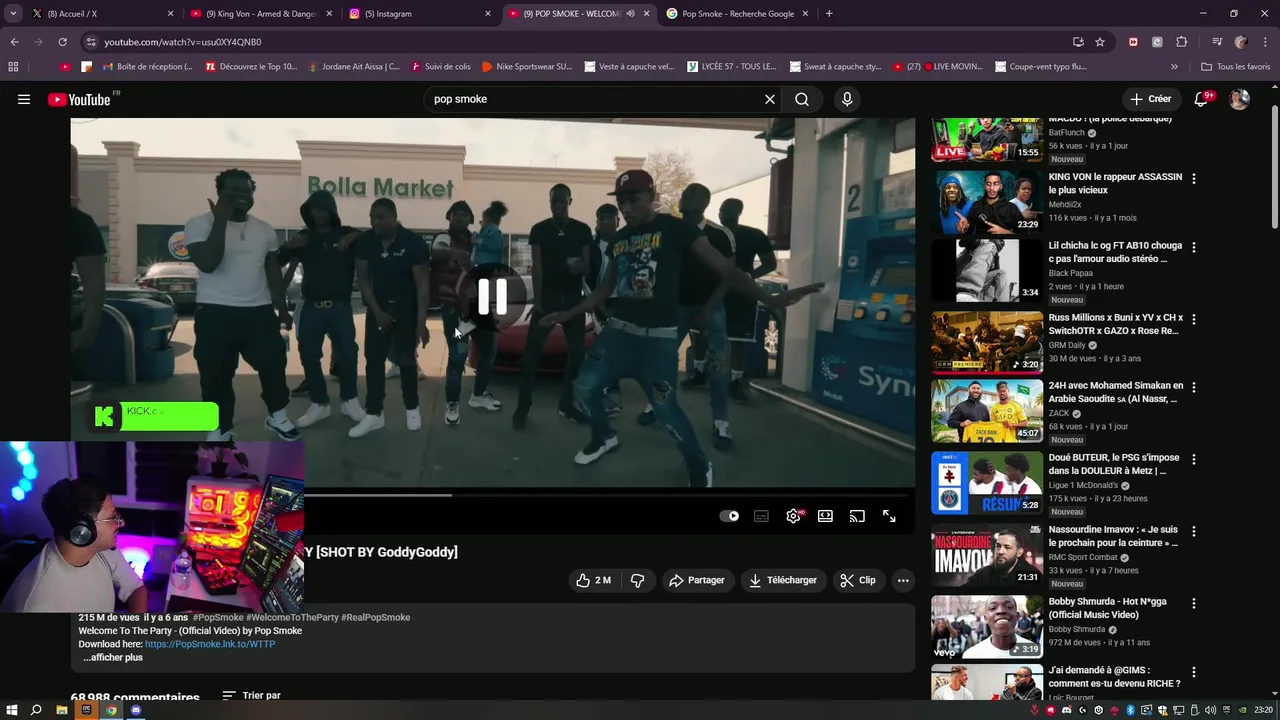Bookmark this page with the star icon
The width and height of the screenshot is (1280, 720).
point(1100,42)
